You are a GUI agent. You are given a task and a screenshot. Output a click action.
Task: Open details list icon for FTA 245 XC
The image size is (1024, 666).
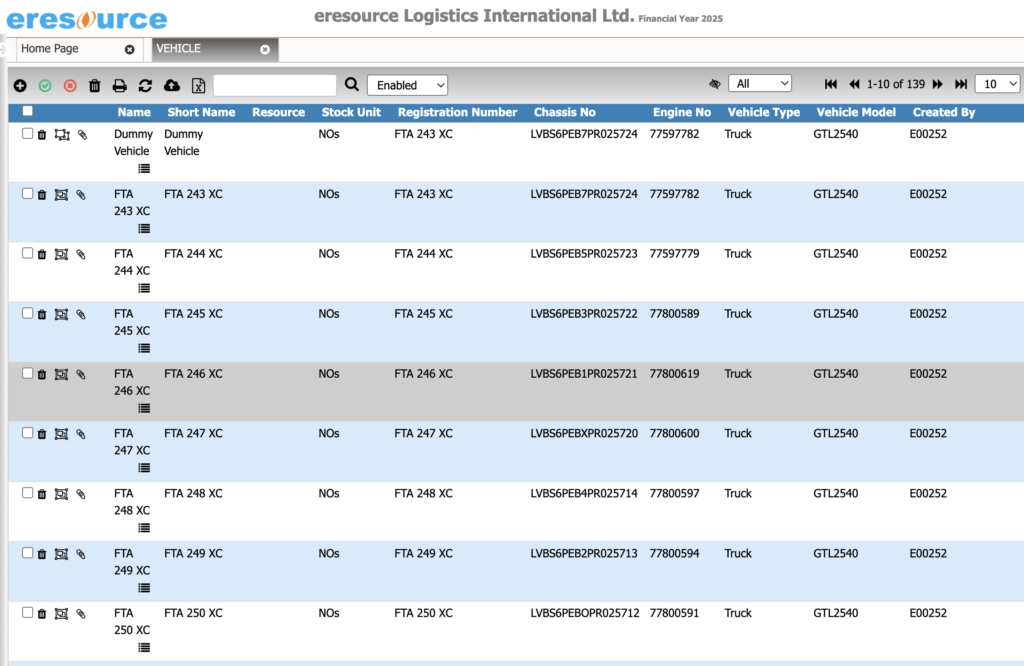pos(144,348)
